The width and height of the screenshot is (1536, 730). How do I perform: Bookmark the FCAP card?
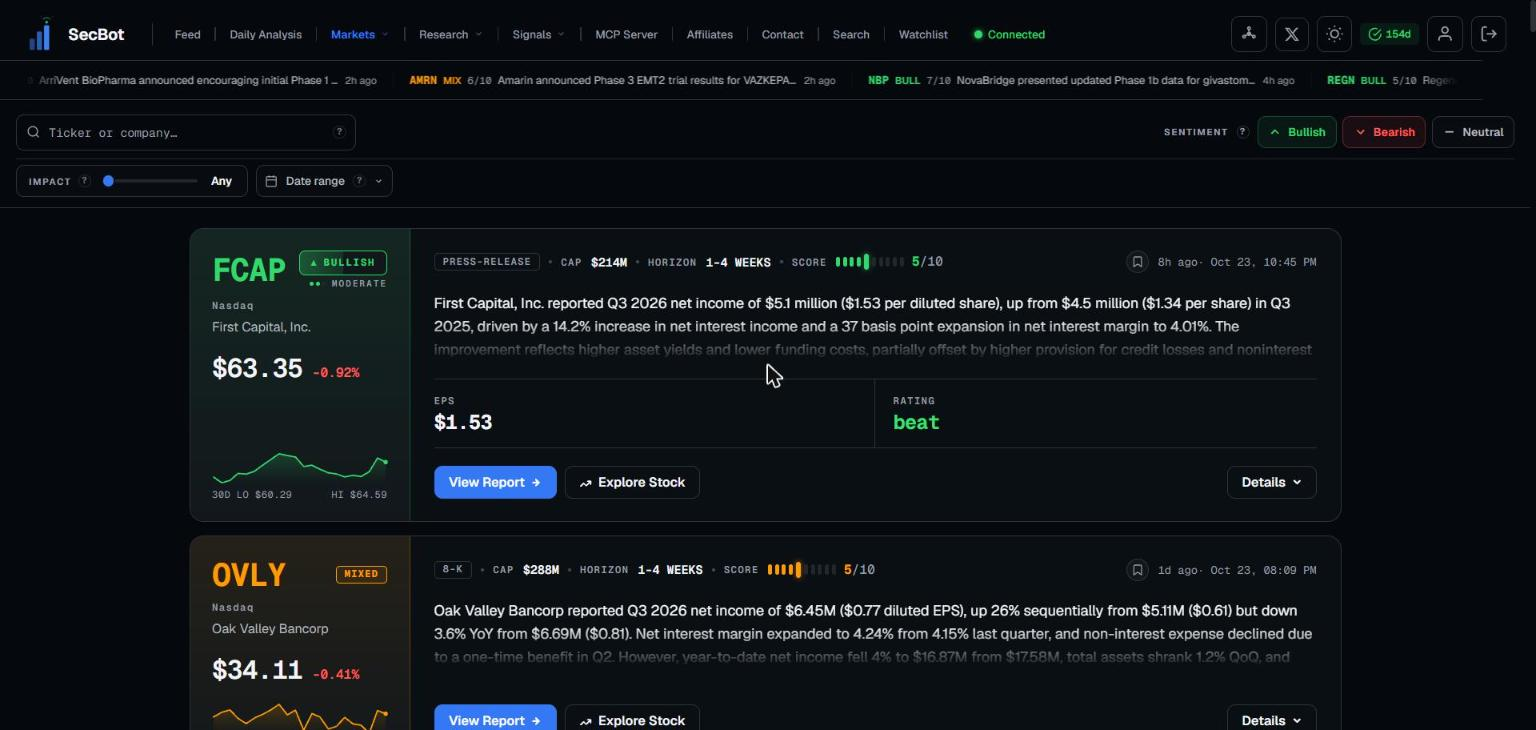tap(1137, 262)
